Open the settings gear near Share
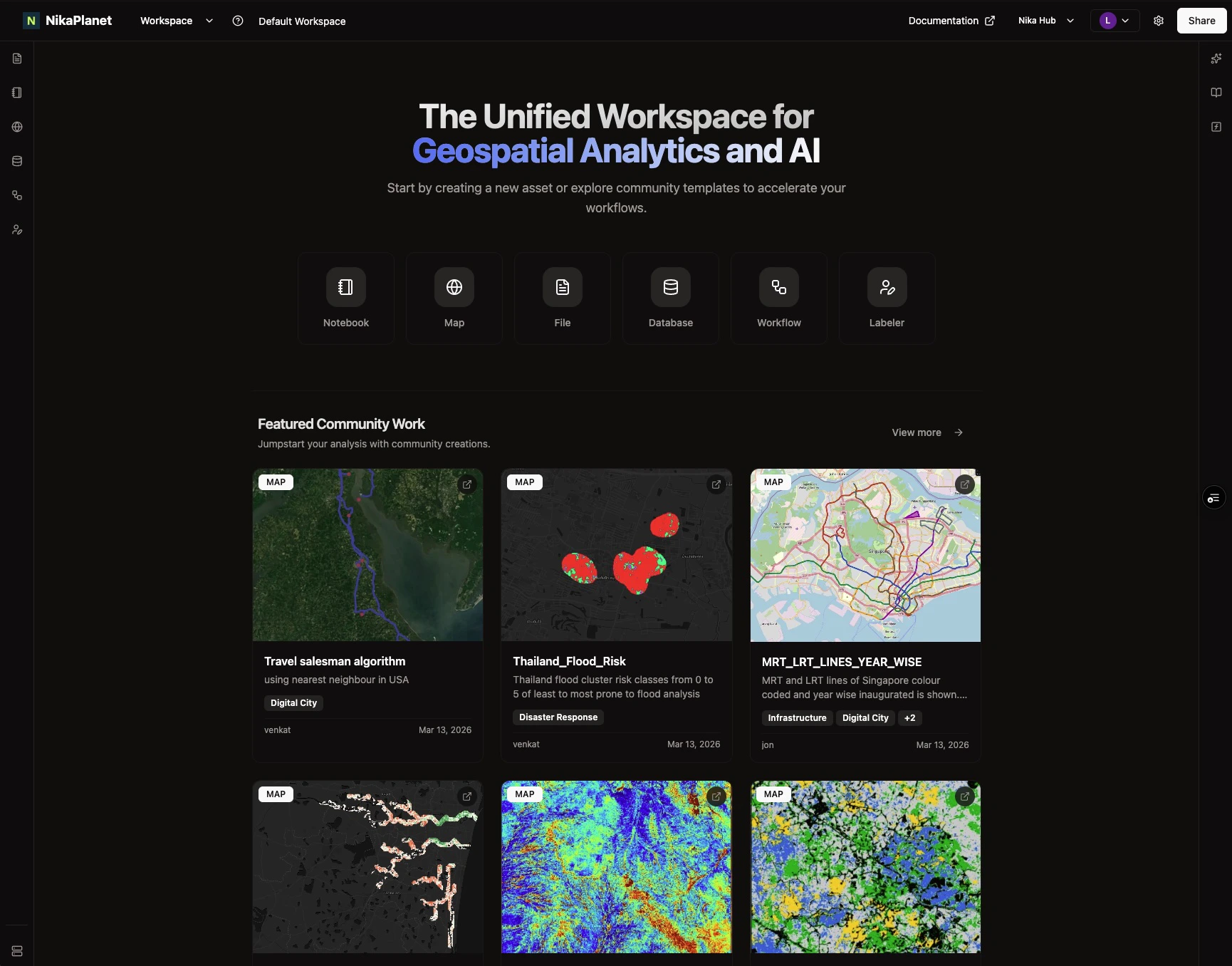 (x=1159, y=21)
